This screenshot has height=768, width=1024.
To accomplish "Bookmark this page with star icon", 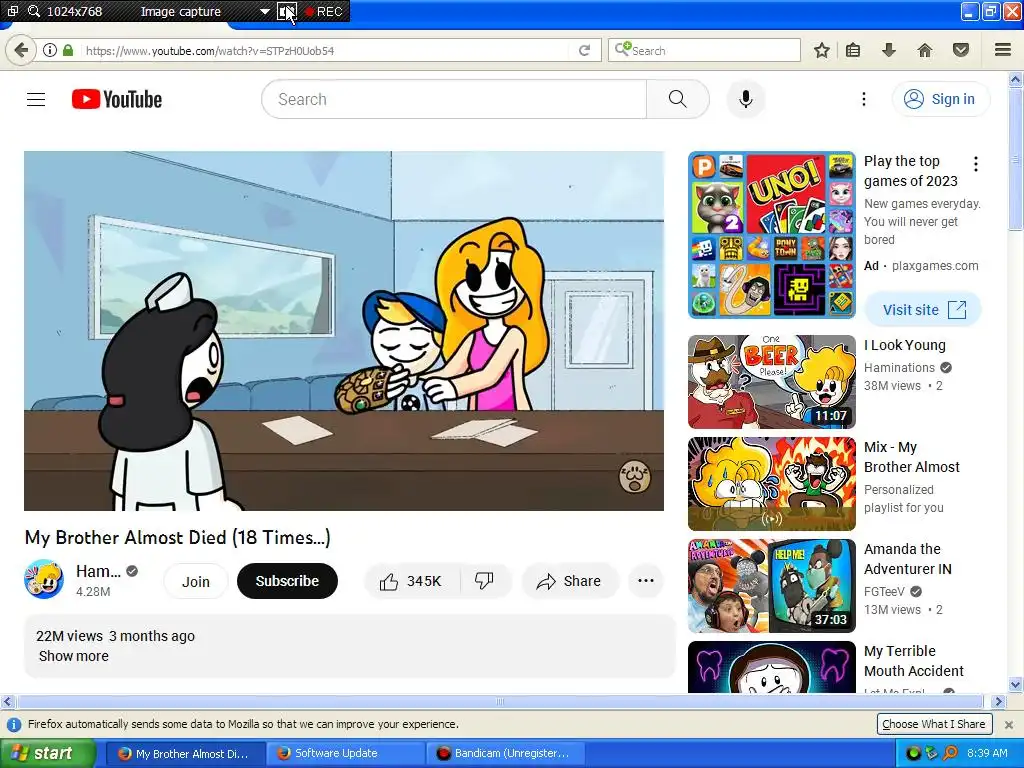I will click(x=822, y=50).
